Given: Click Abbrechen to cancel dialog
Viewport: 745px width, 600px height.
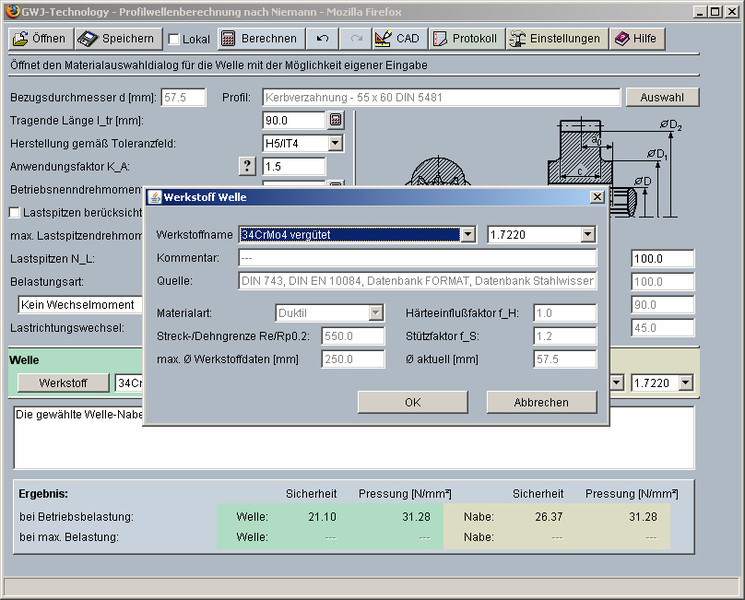Looking at the screenshot, I should (x=541, y=402).
